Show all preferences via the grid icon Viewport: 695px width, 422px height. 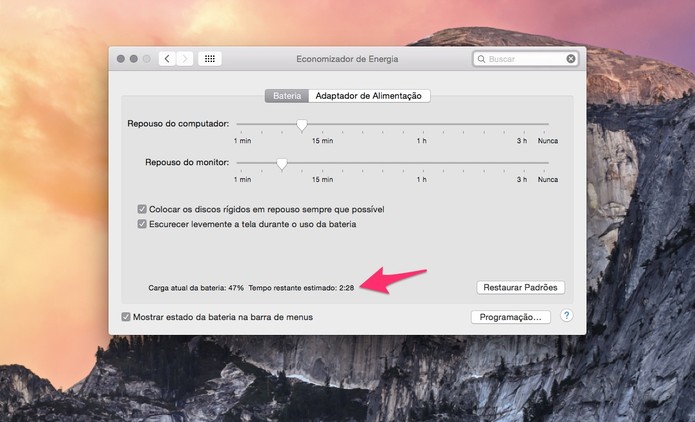210,59
